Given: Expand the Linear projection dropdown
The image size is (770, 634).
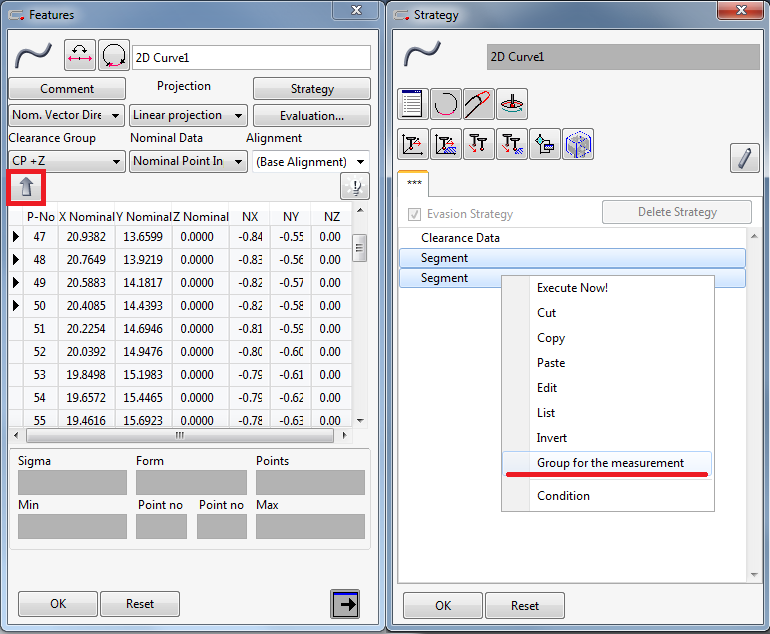Looking at the screenshot, I should pos(189,115).
